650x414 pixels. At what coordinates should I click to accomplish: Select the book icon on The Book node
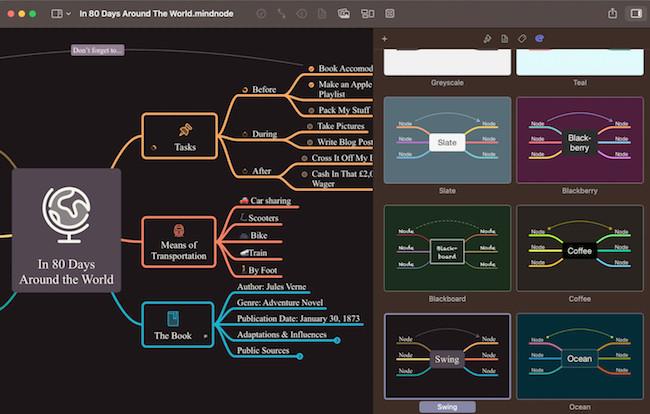[x=173, y=319]
